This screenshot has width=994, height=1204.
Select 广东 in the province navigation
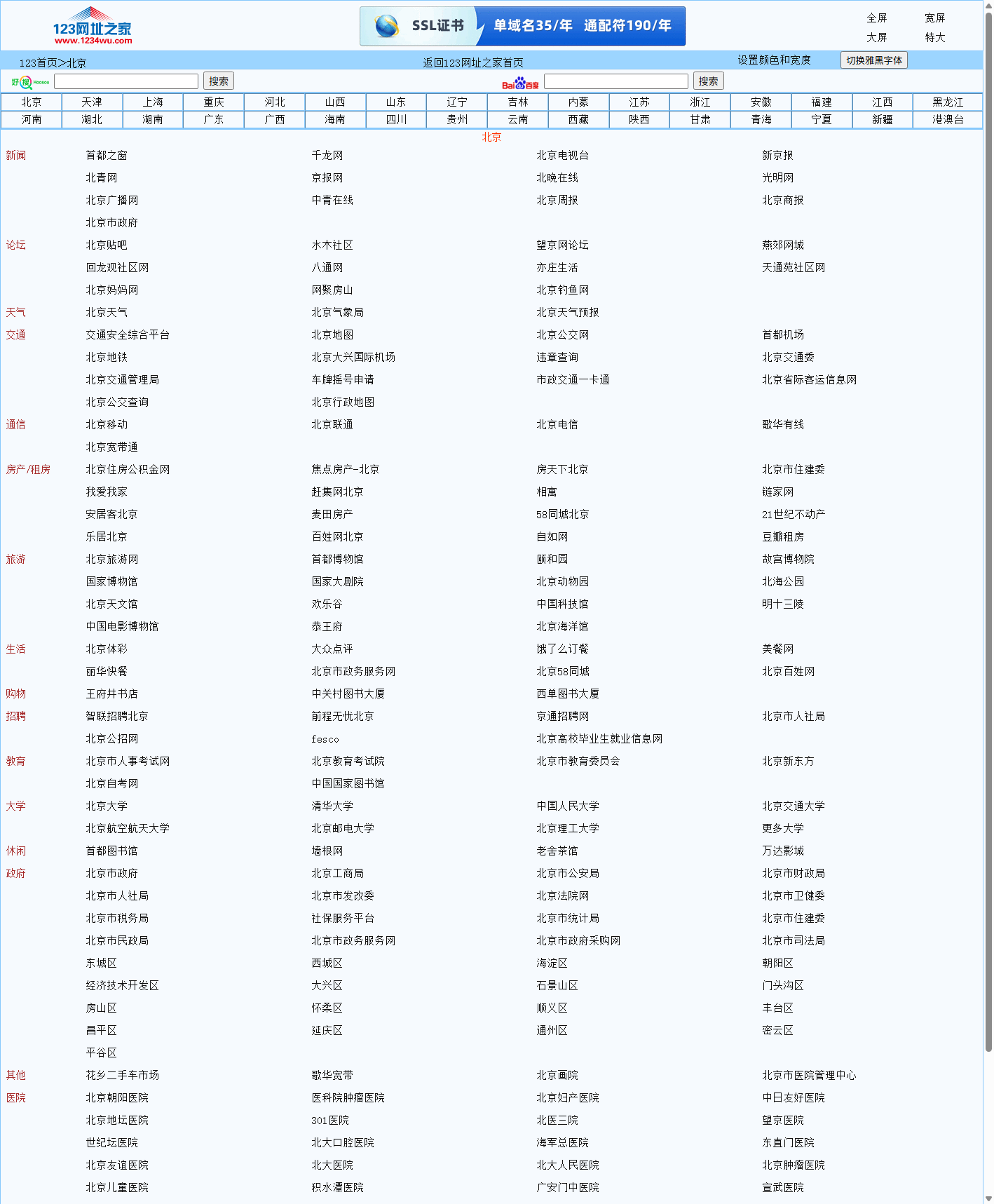point(214,120)
